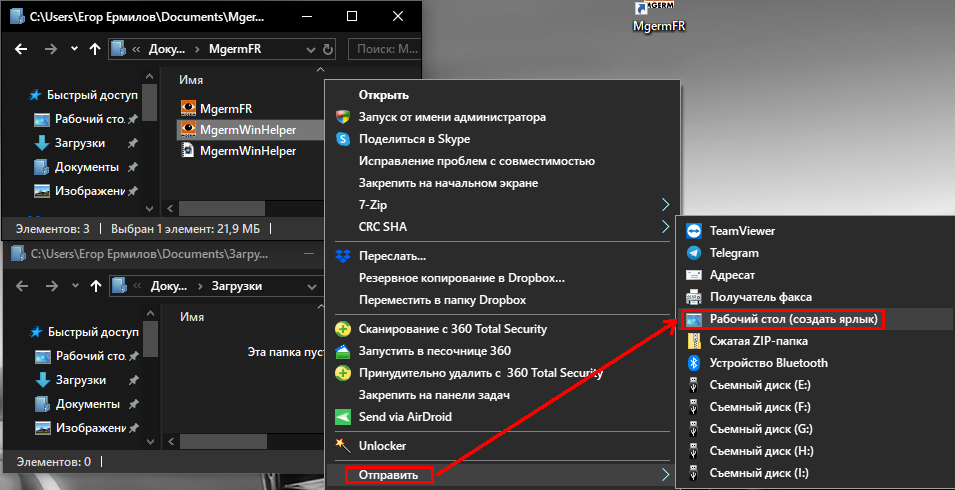Choose Bluetooth device icon in submenu

694,363
